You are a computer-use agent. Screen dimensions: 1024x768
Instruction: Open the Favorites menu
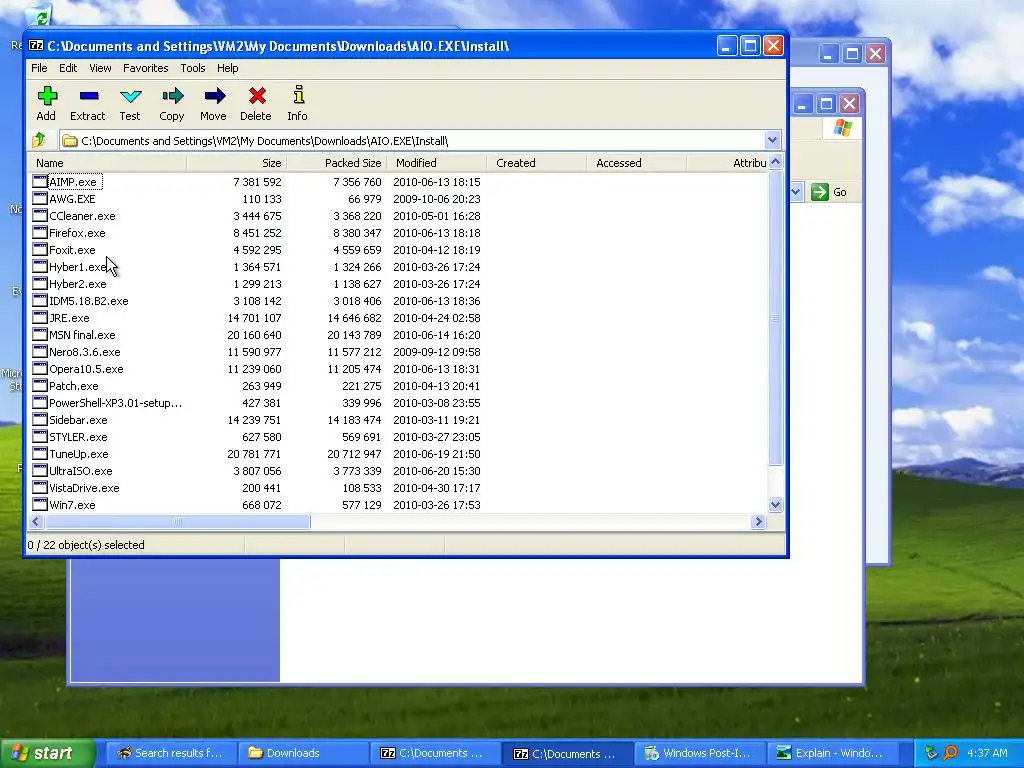click(146, 68)
